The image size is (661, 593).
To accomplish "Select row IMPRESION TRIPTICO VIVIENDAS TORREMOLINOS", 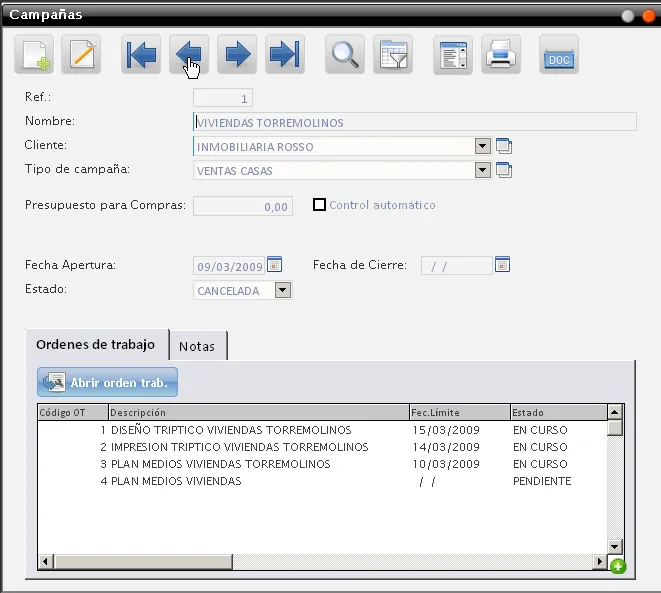I will click(322, 447).
